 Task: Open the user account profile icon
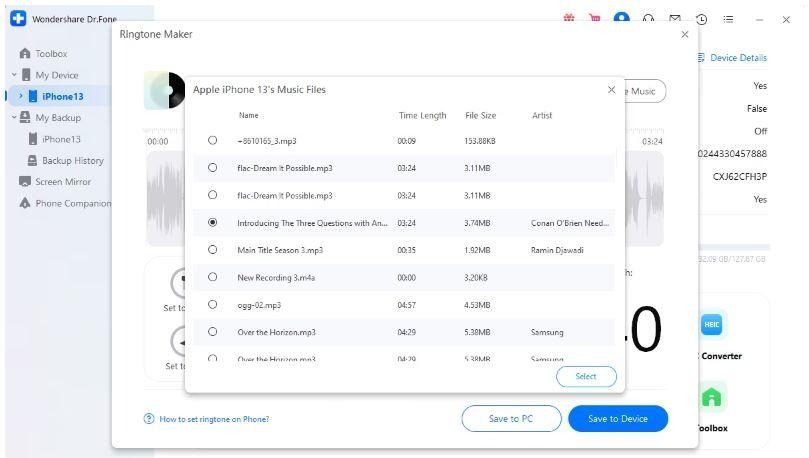(x=622, y=19)
